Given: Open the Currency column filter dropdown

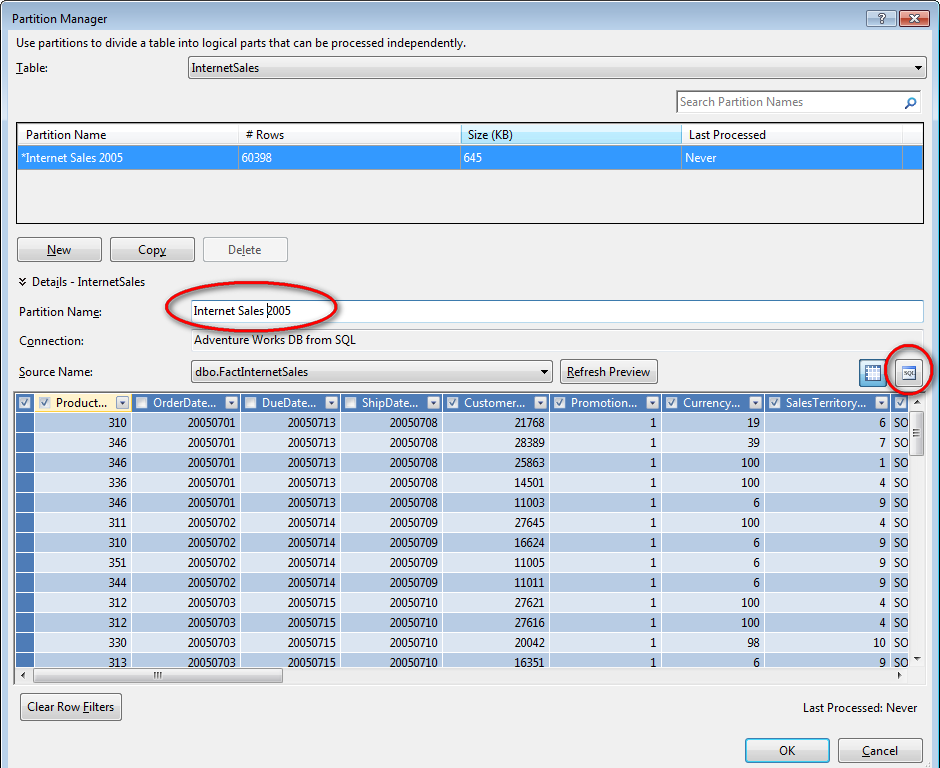Looking at the screenshot, I should point(755,403).
